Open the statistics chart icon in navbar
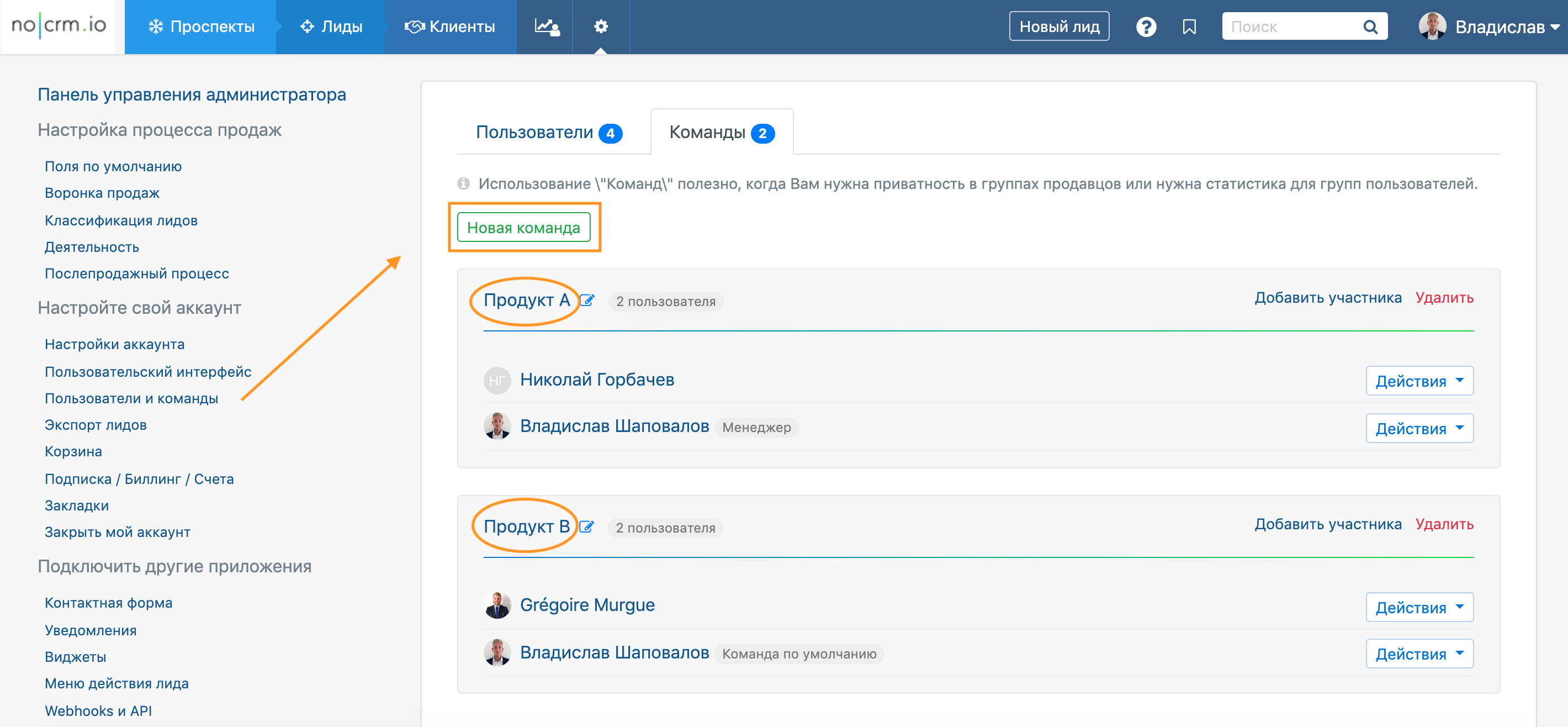Viewport: 1568px width, 727px height. click(x=546, y=27)
